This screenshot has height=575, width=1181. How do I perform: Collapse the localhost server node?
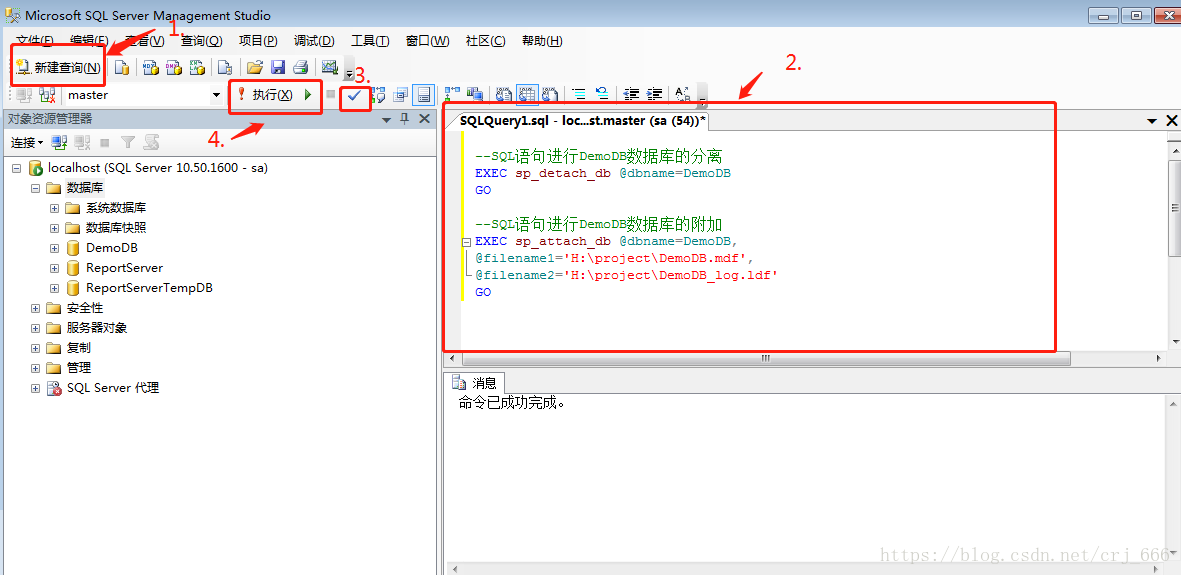tap(16, 168)
